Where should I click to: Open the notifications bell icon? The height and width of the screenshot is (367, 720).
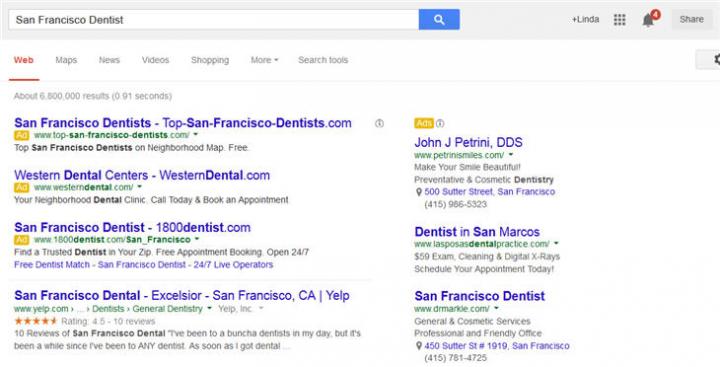click(648, 20)
